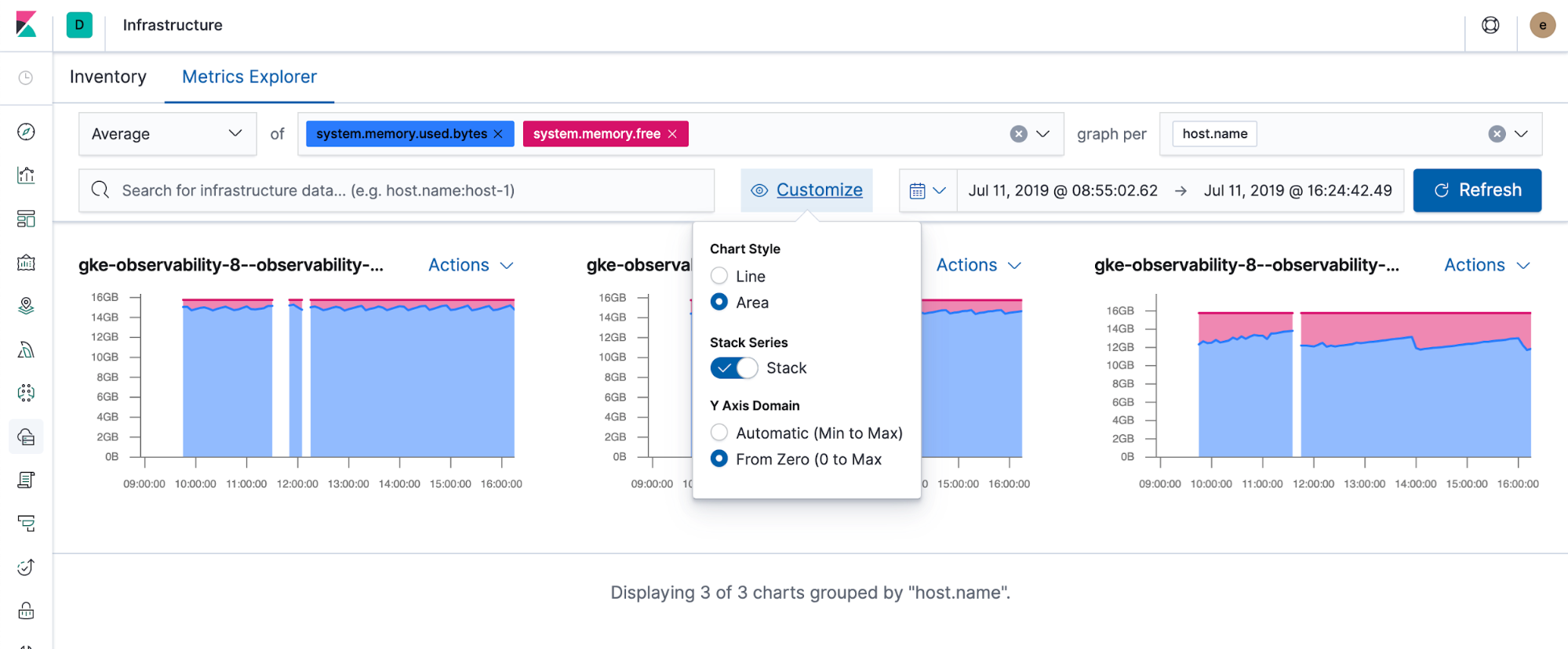
Task: Clear the host.name grouping field
Action: (1497, 134)
